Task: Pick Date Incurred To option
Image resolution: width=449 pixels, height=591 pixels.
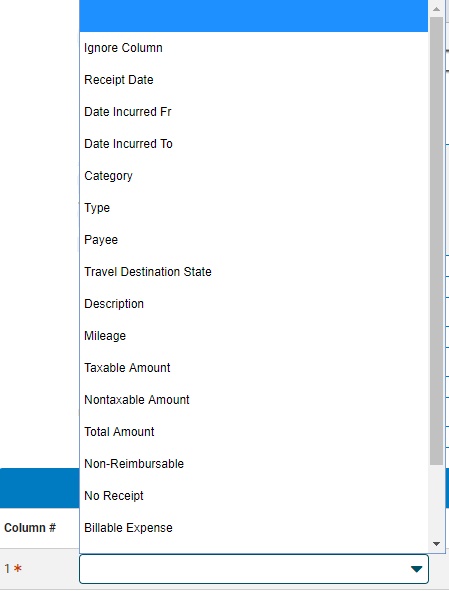Action: coord(254,144)
